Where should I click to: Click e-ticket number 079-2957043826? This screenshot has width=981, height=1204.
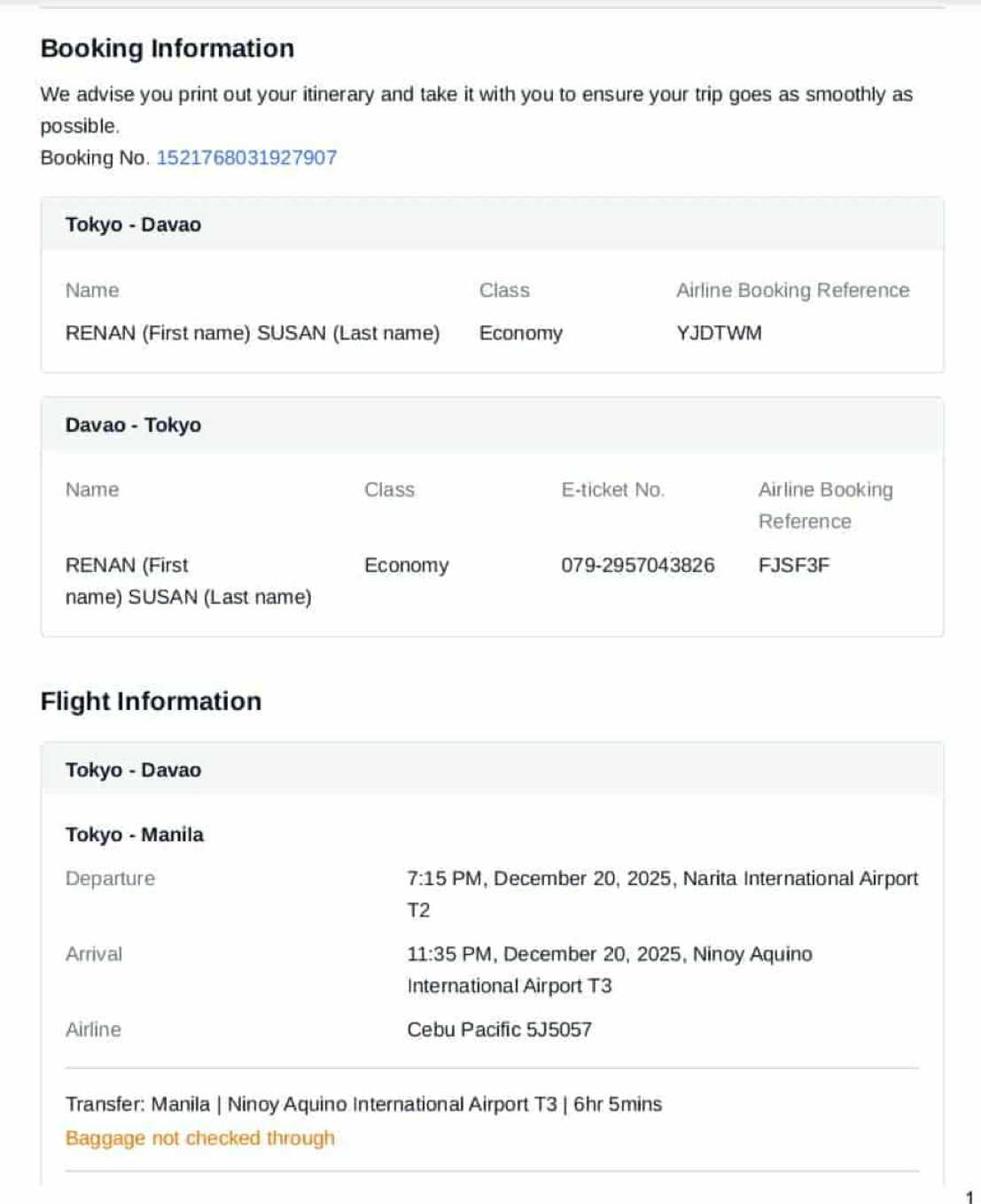click(637, 566)
